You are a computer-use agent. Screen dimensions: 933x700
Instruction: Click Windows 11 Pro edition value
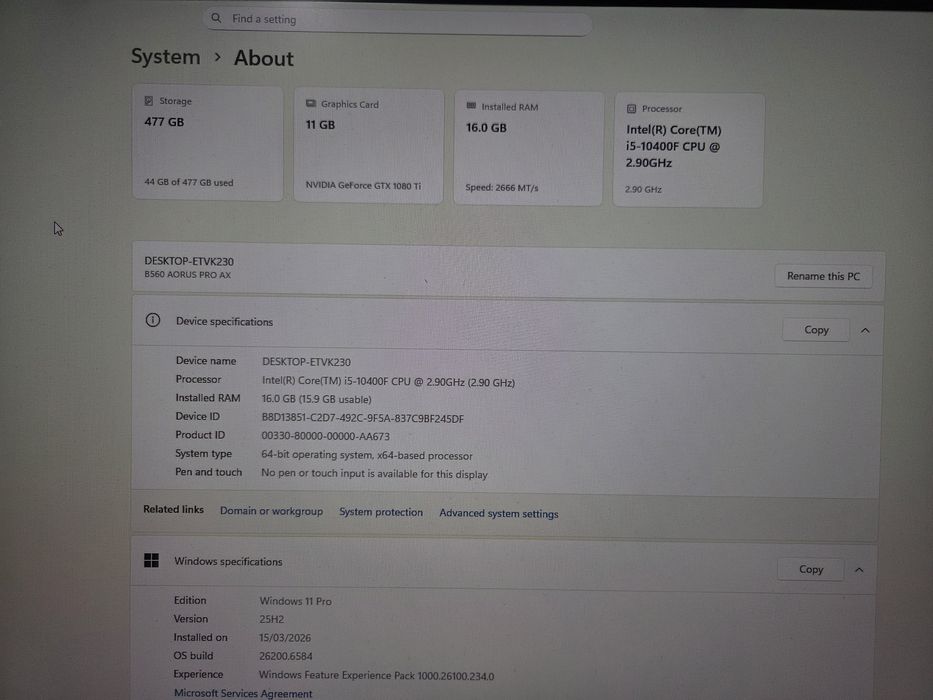click(295, 601)
